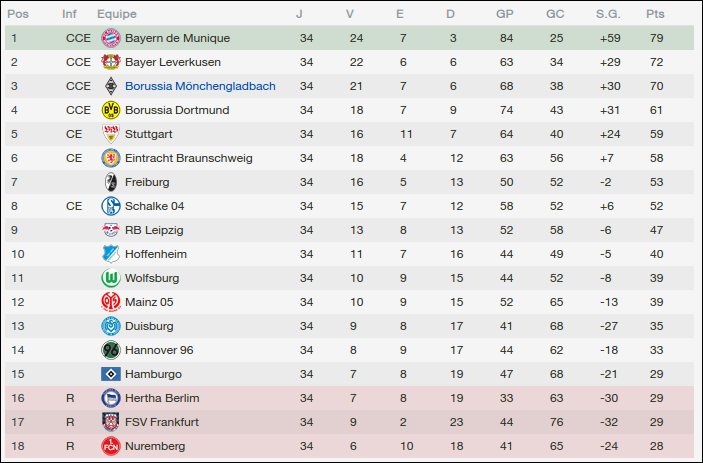Screen dimensions: 703x463
Task: Click the Schalke 04 club badge
Action: point(110,206)
